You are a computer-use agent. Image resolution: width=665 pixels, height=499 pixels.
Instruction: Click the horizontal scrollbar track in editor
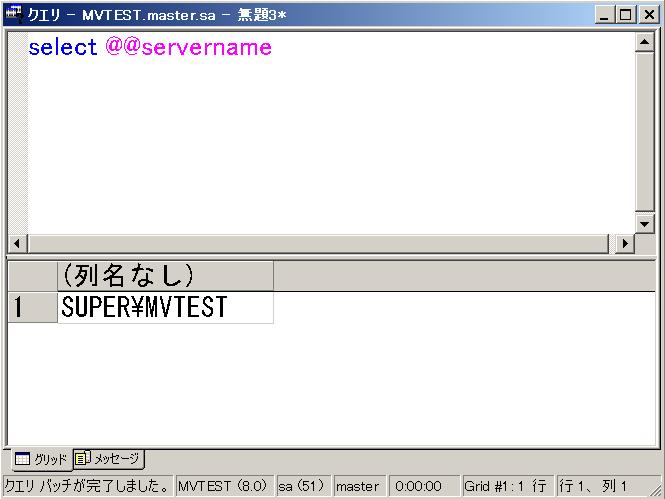(x=320, y=244)
